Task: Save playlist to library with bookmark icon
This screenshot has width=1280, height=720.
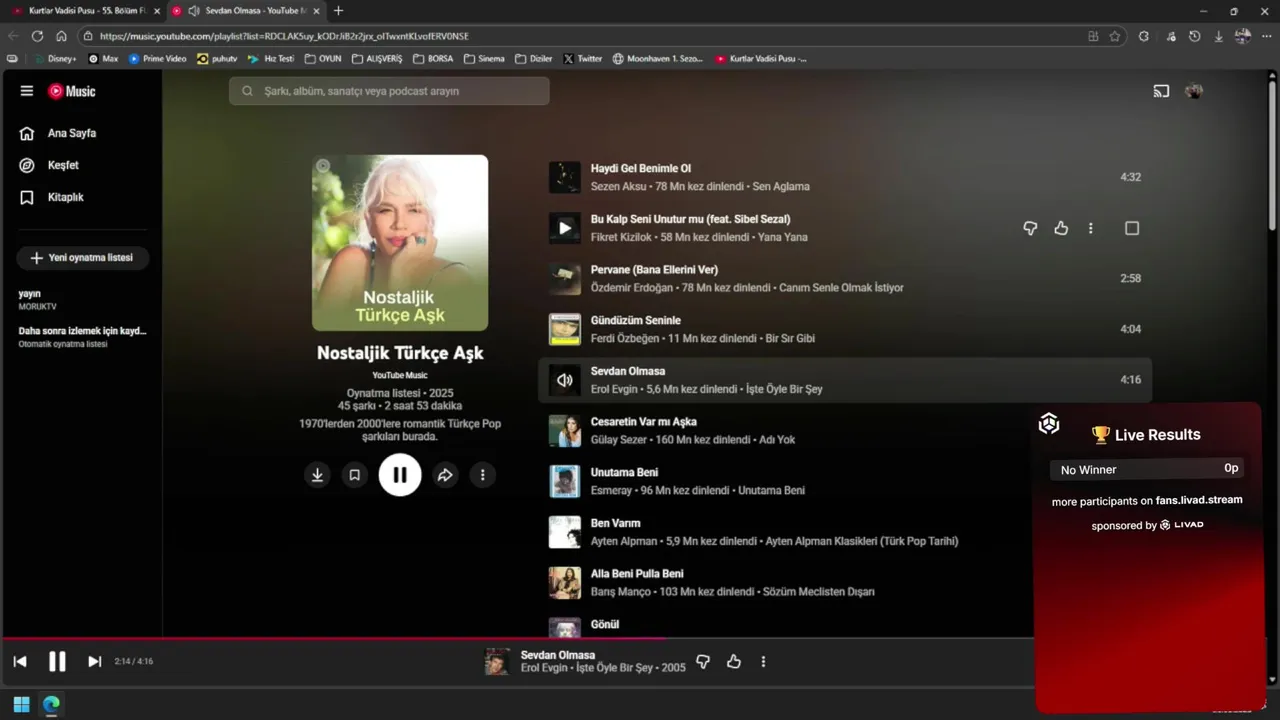Action: pyautogui.click(x=354, y=475)
